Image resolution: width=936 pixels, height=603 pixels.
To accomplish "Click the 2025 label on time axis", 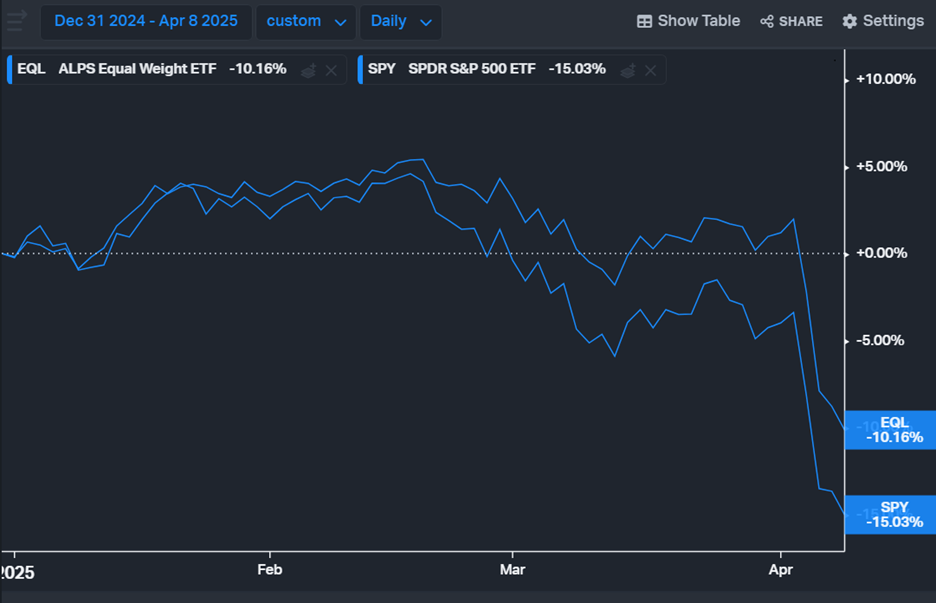I will pos(17,573).
